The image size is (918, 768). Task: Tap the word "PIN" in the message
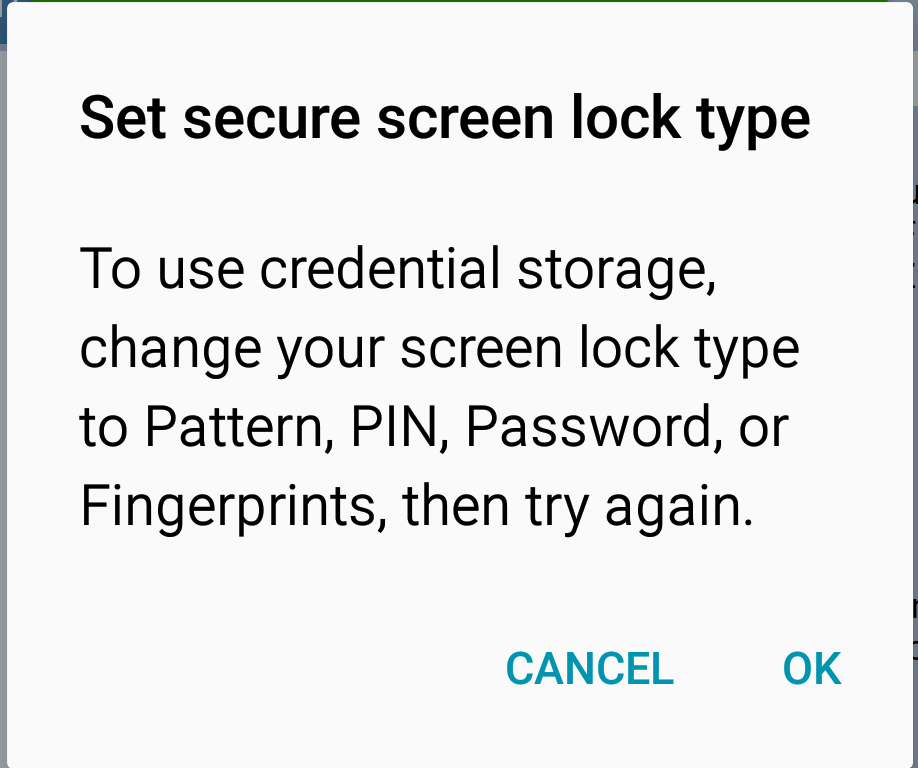click(395, 428)
